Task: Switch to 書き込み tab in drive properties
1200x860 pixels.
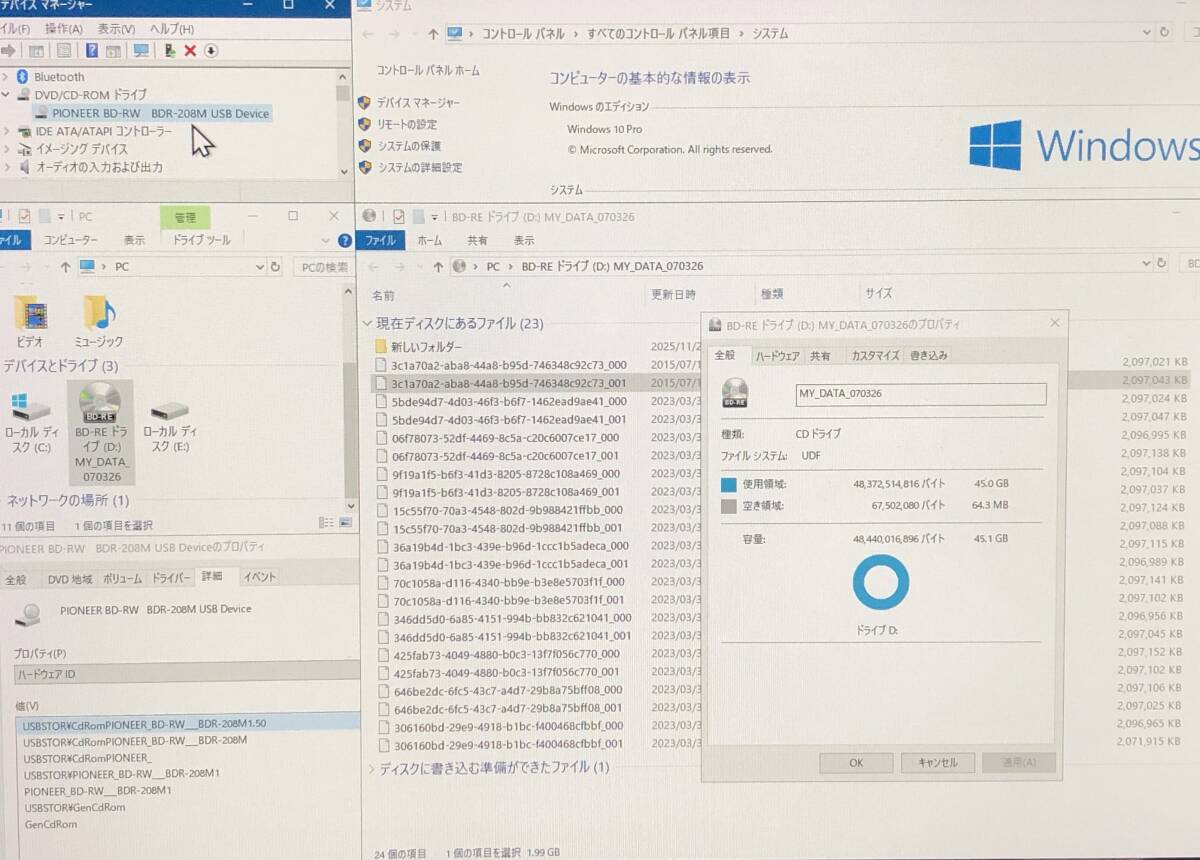Action: [x=928, y=355]
